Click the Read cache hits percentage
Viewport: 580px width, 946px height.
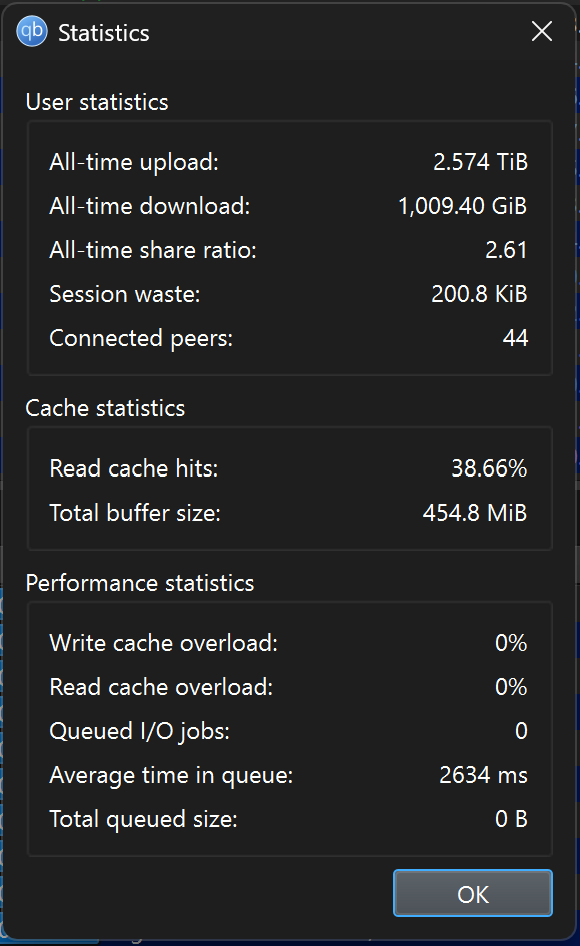(x=489, y=469)
